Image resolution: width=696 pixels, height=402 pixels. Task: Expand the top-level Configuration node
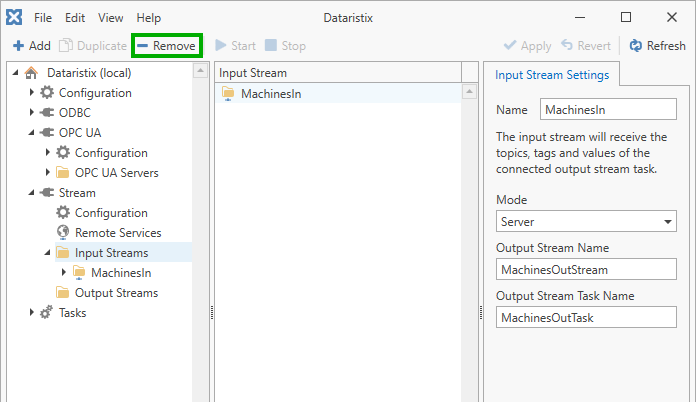(32, 92)
